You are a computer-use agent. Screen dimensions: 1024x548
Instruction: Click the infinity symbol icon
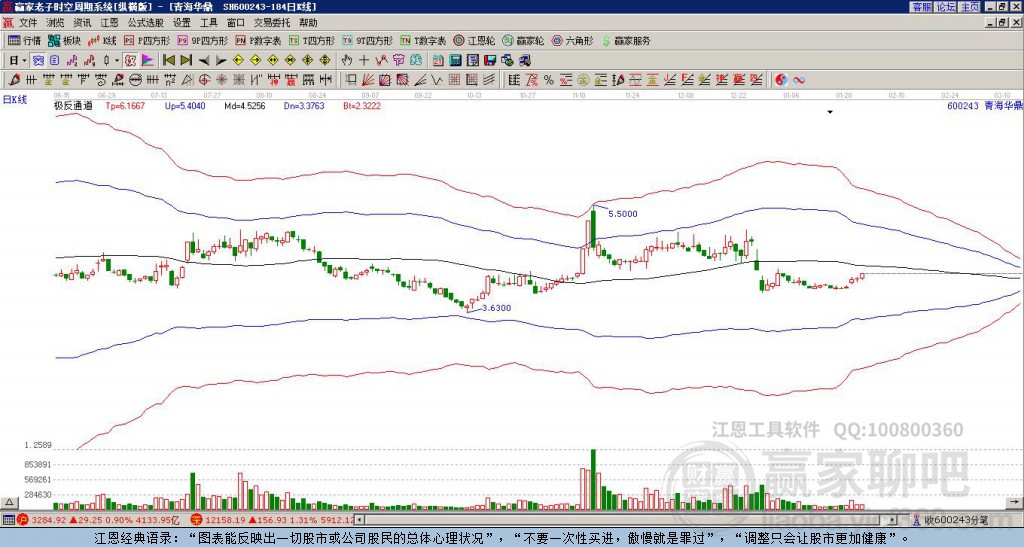click(x=799, y=79)
